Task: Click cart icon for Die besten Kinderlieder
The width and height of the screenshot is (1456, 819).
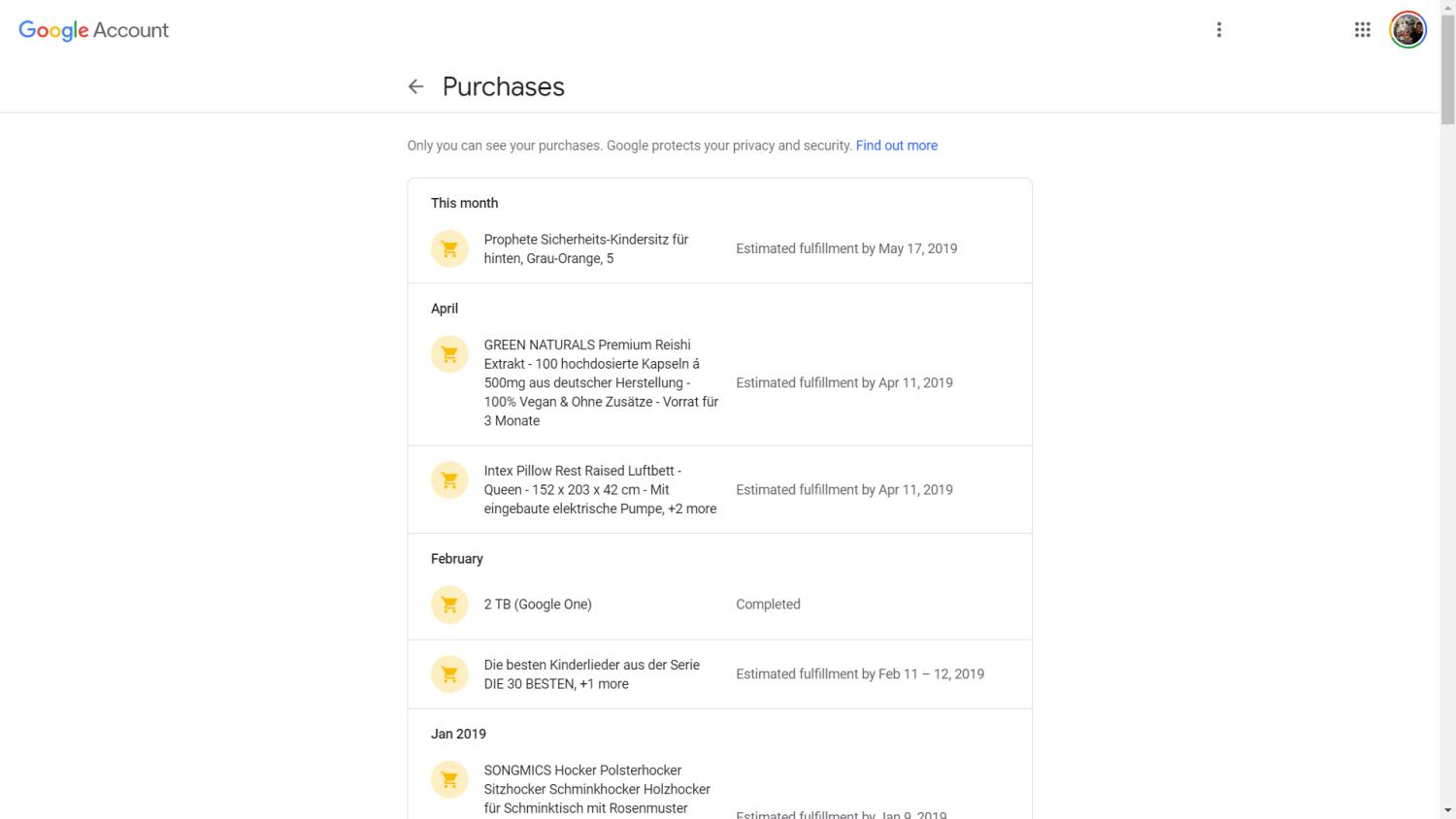Action: (x=449, y=674)
